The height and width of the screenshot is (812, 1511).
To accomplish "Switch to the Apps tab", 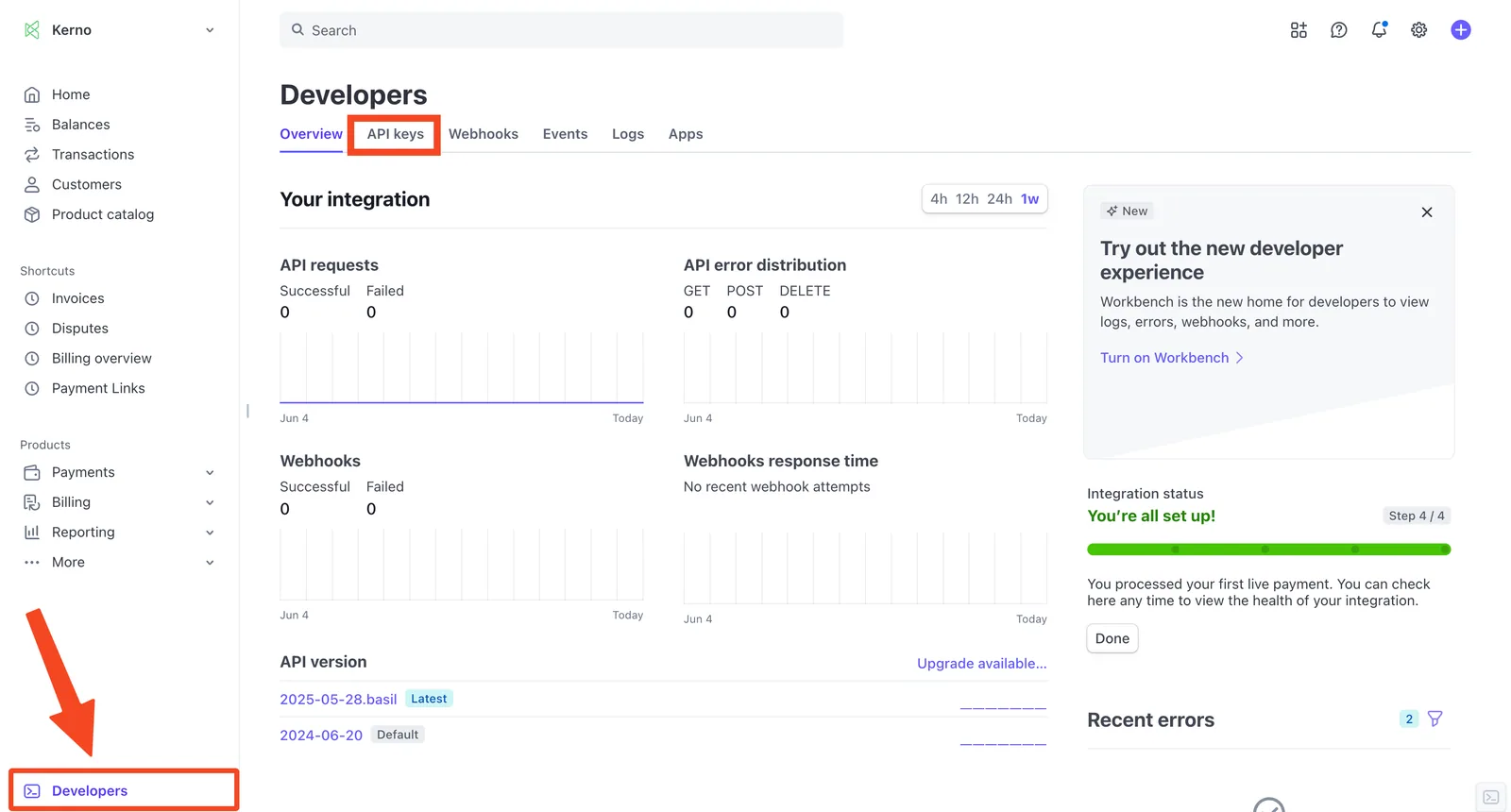I will [x=686, y=134].
